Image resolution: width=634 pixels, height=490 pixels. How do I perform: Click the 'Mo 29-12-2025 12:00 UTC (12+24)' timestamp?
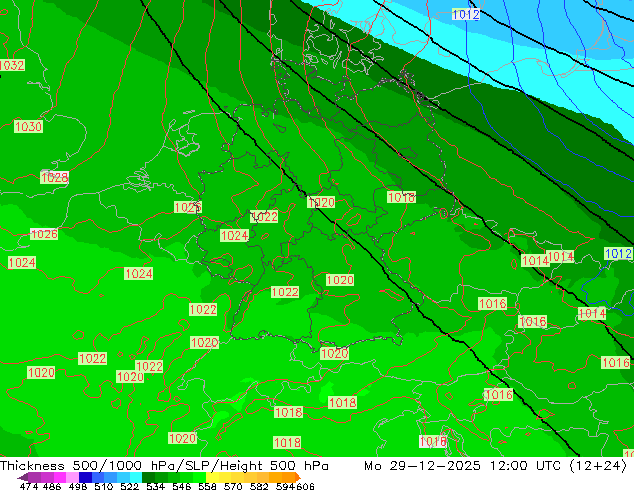pyautogui.click(x=495, y=466)
